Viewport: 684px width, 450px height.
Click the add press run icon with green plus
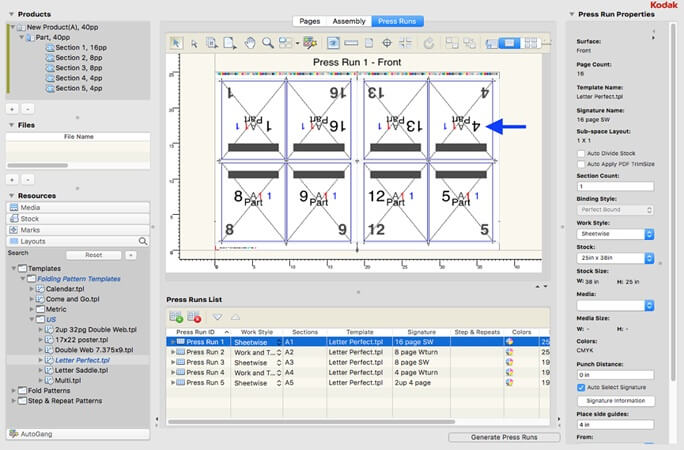click(x=176, y=317)
